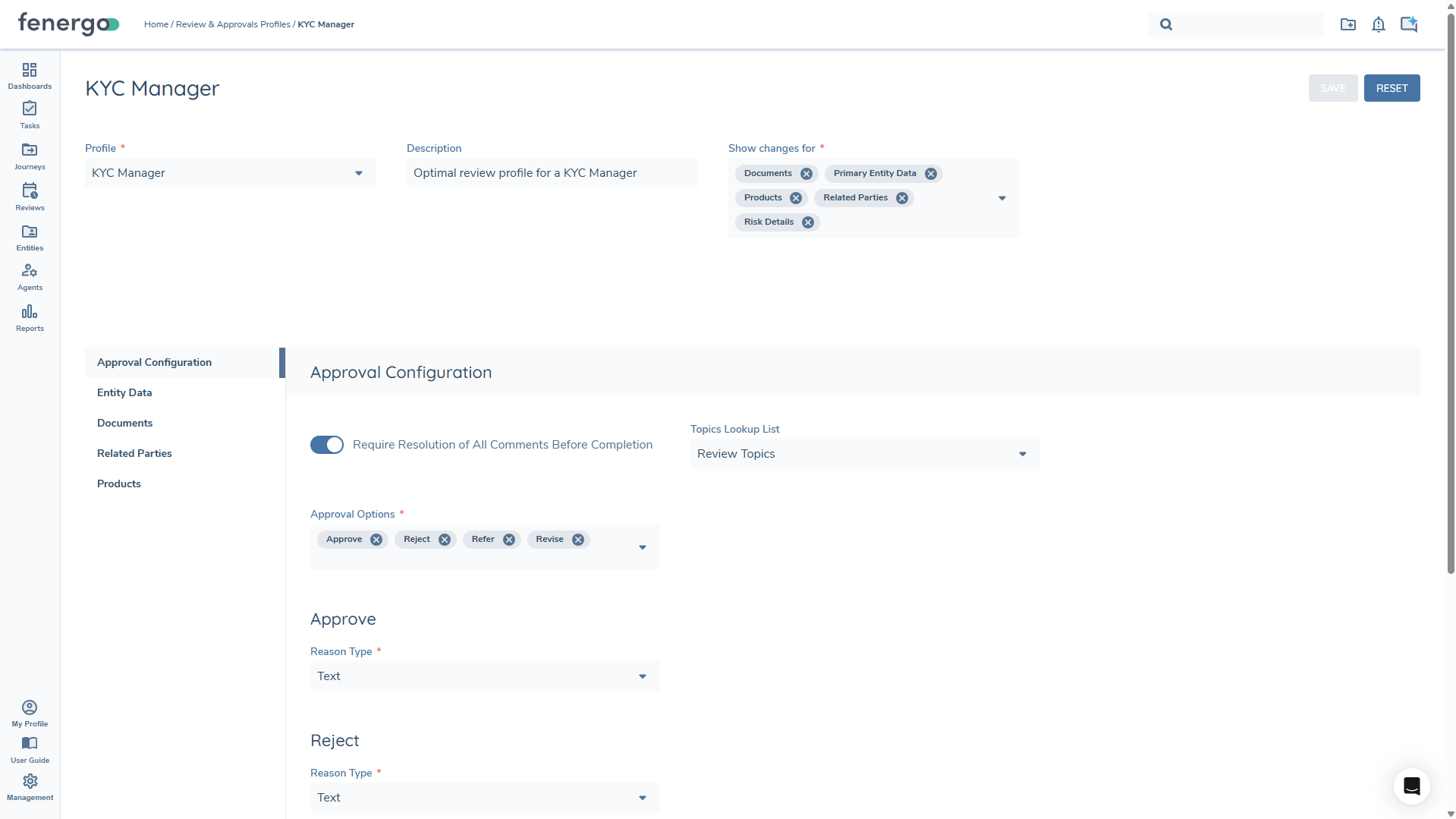
Task: Expand the Approval Options dropdown
Action: [x=642, y=547]
